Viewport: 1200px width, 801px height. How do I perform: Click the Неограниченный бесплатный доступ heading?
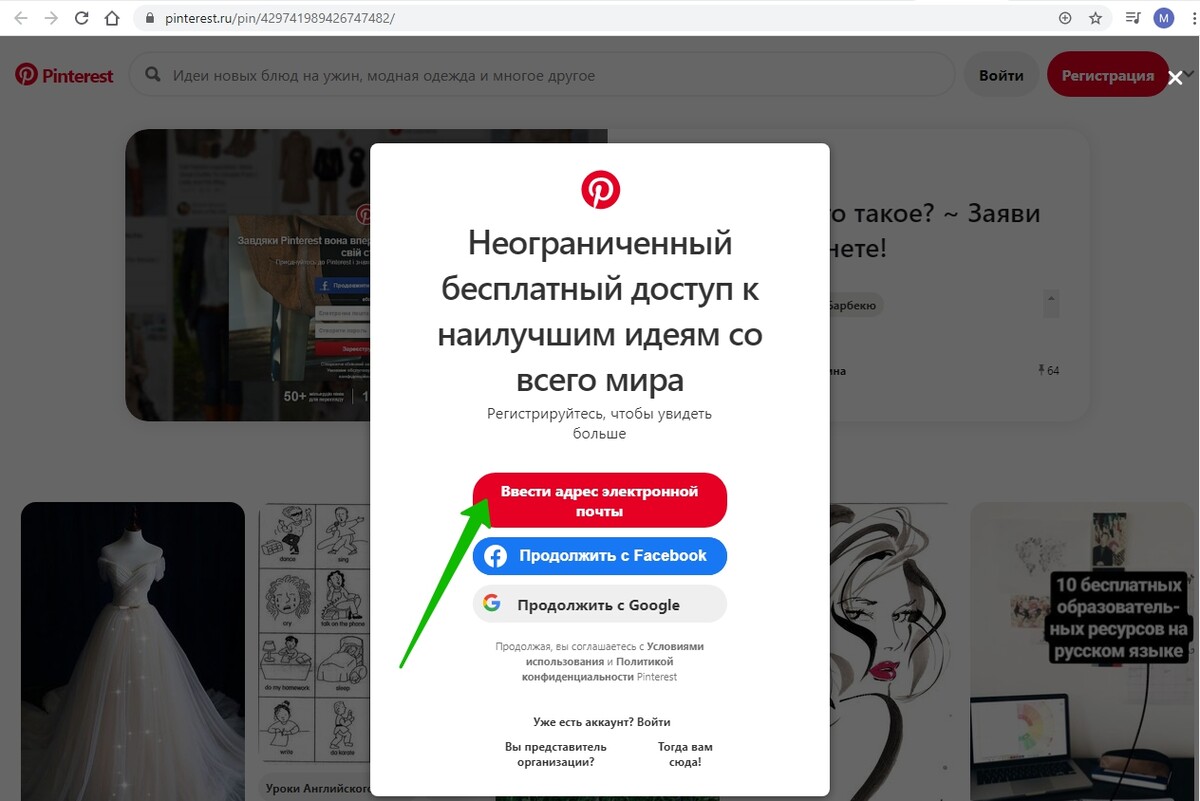pyautogui.click(x=600, y=311)
